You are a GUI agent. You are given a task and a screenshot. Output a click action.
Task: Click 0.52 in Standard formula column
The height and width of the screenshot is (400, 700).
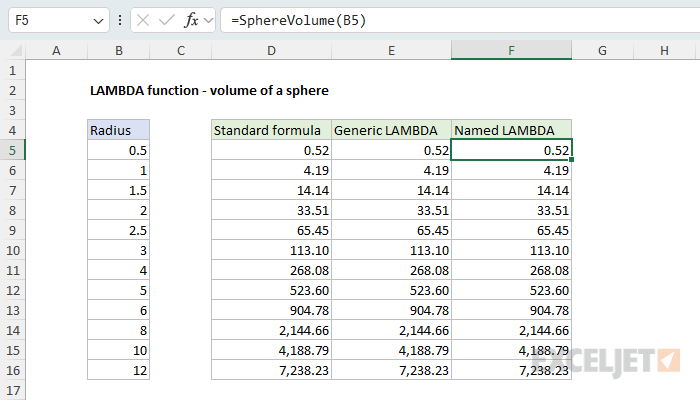click(271, 150)
